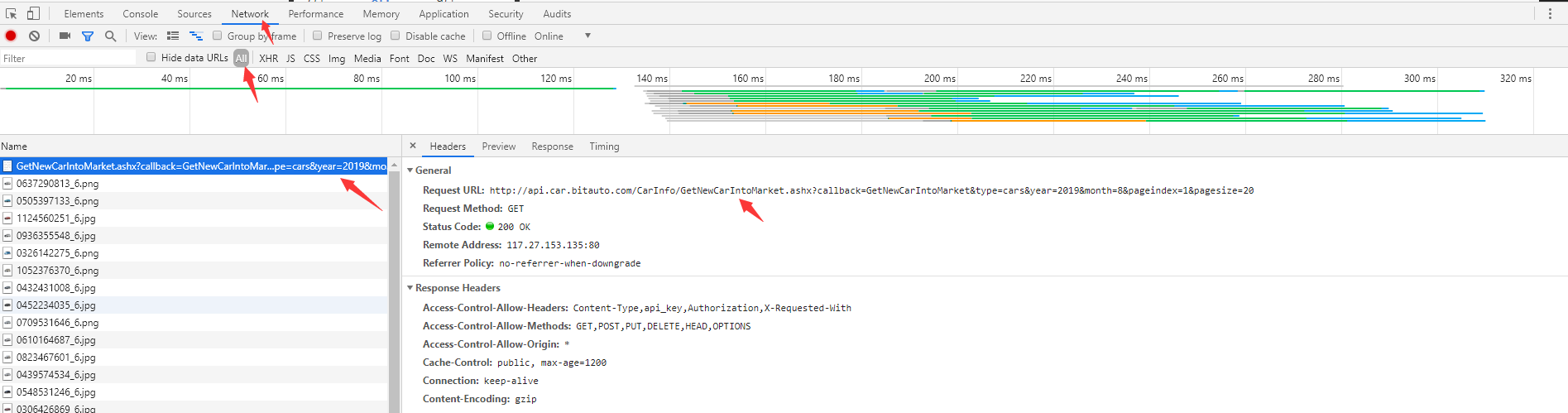Click the capture screenshots camera icon
Viewport: 1568px width, 413px height.
coord(65,36)
